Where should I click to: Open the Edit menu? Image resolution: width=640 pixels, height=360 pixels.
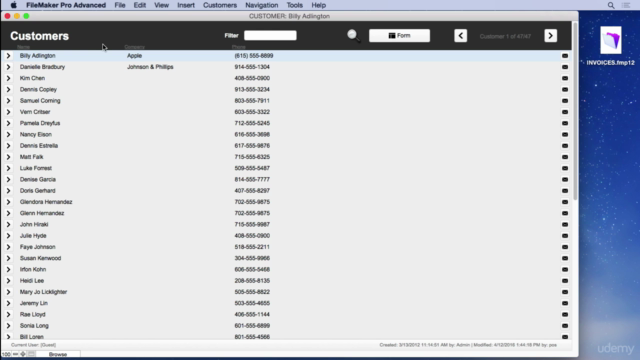pyautogui.click(x=140, y=5)
